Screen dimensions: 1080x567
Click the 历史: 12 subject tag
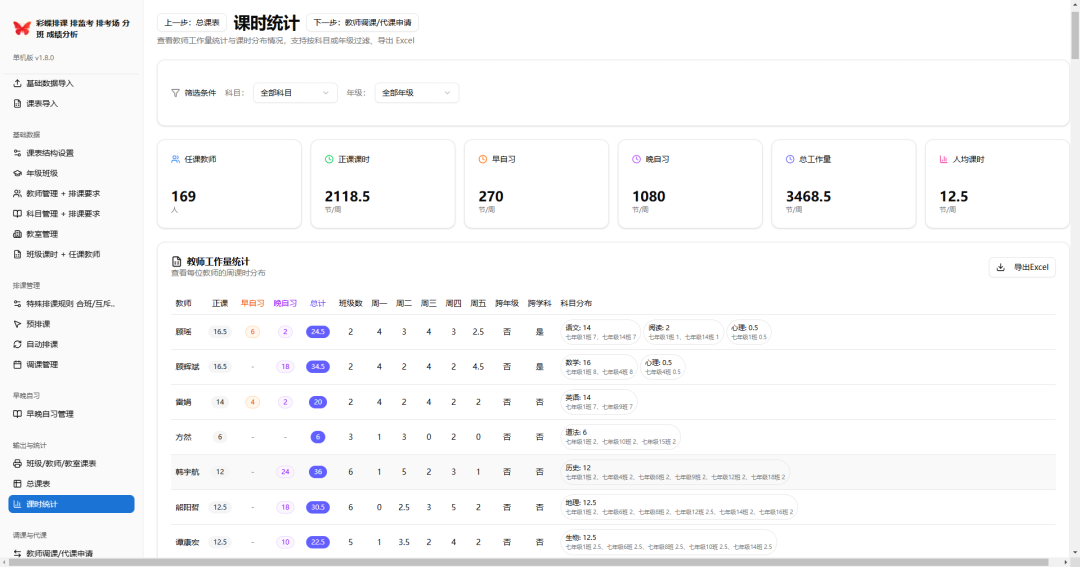[x=675, y=473]
